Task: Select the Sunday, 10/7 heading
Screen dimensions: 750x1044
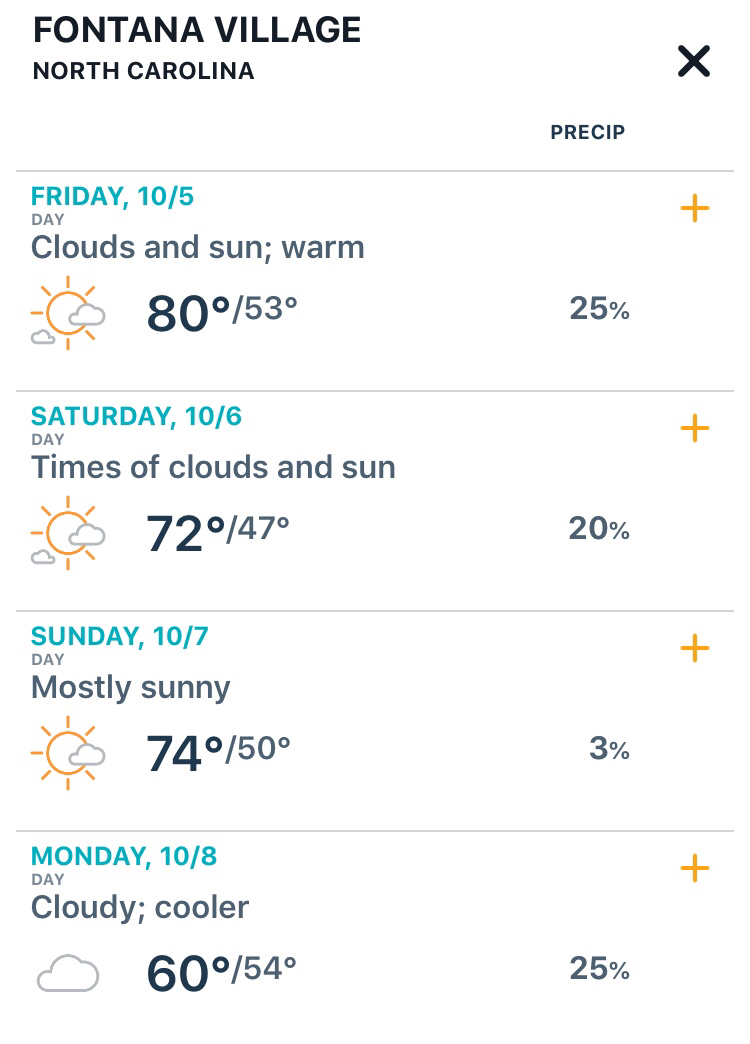Action: click(x=120, y=636)
